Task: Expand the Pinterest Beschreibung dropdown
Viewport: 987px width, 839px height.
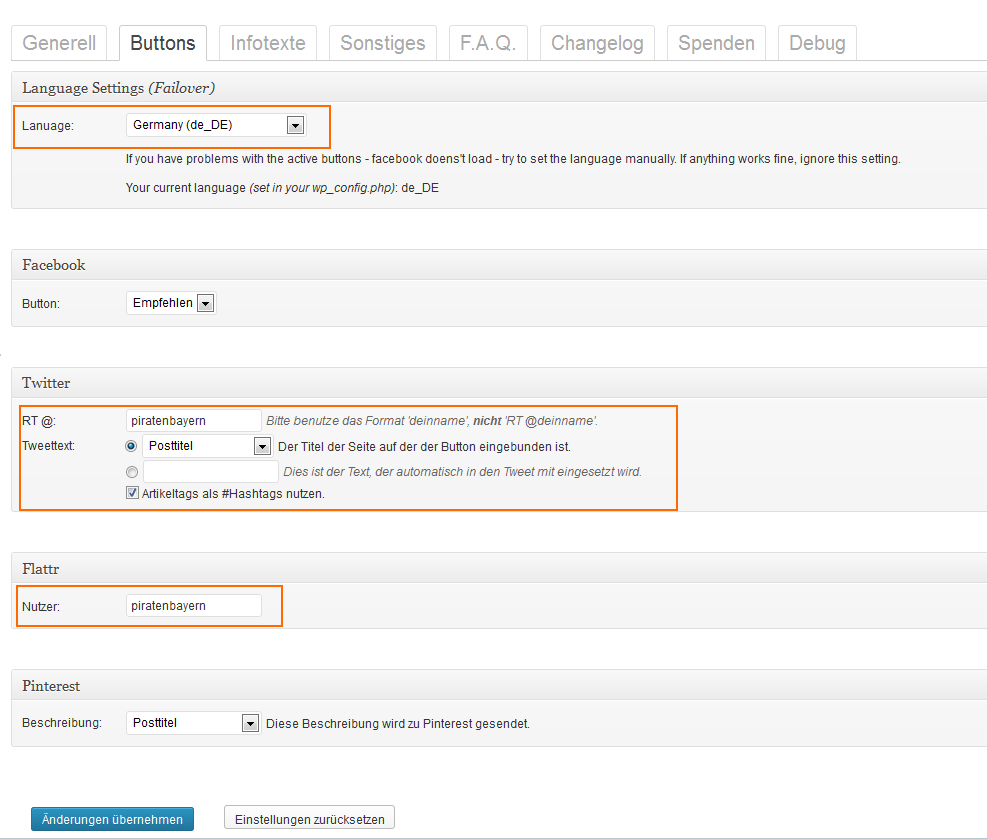Action: click(x=193, y=723)
